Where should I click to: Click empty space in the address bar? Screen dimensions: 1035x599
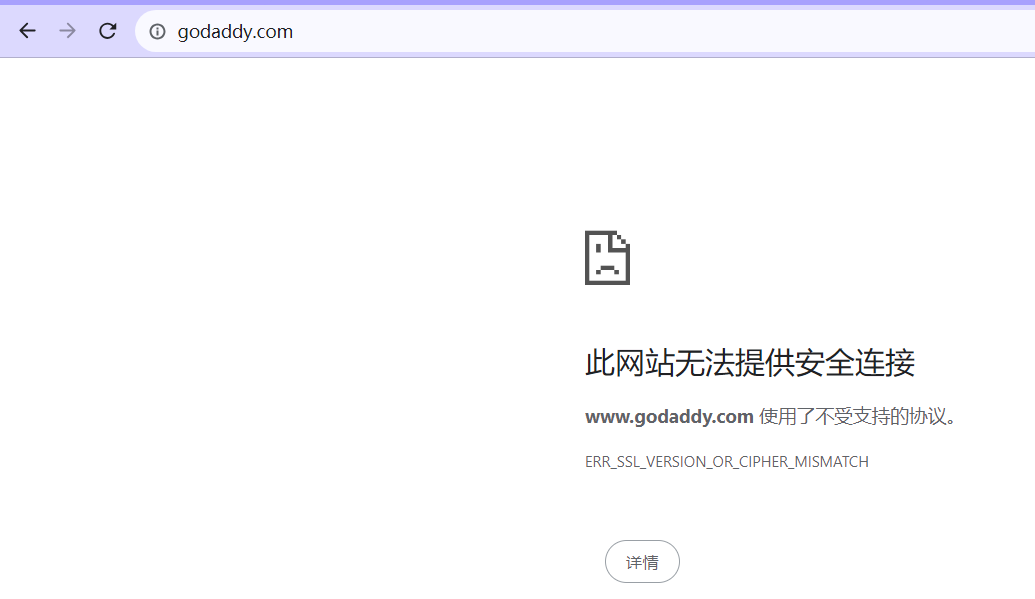(600, 32)
